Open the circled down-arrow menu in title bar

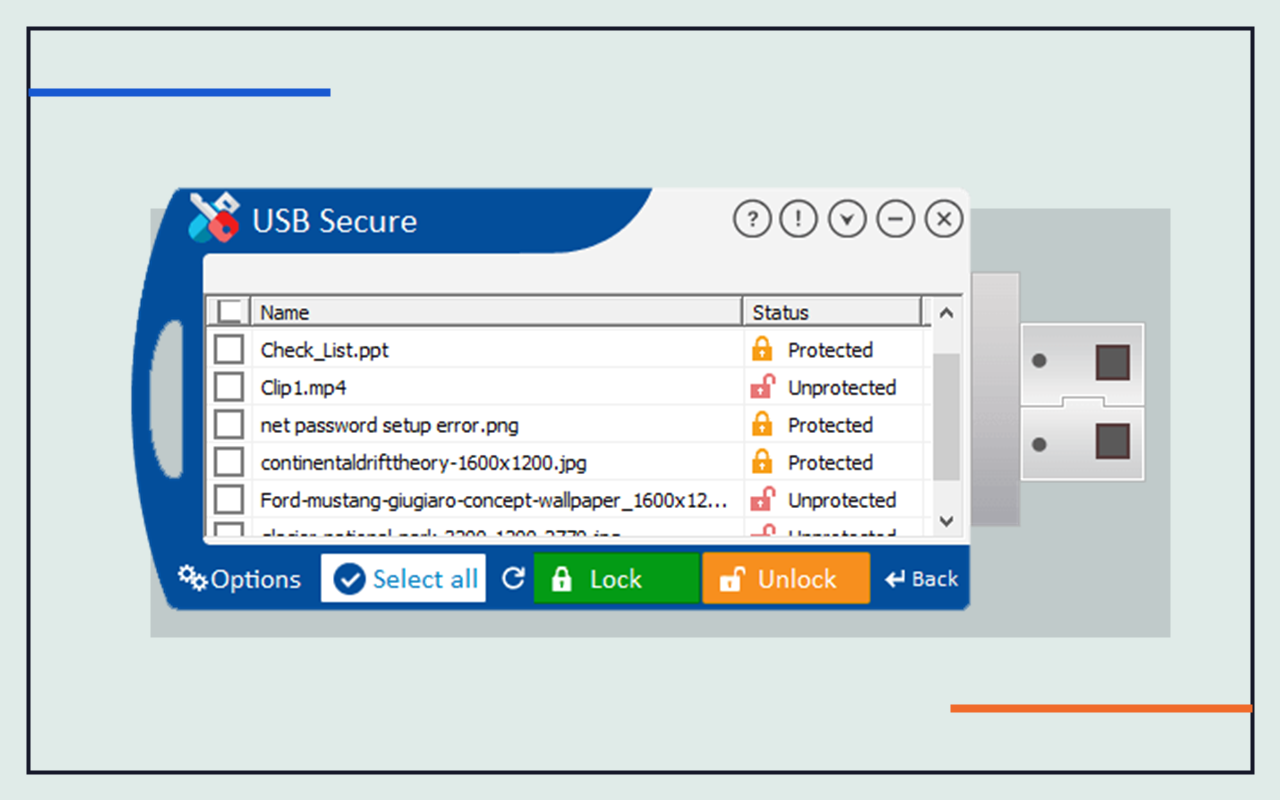coord(847,218)
